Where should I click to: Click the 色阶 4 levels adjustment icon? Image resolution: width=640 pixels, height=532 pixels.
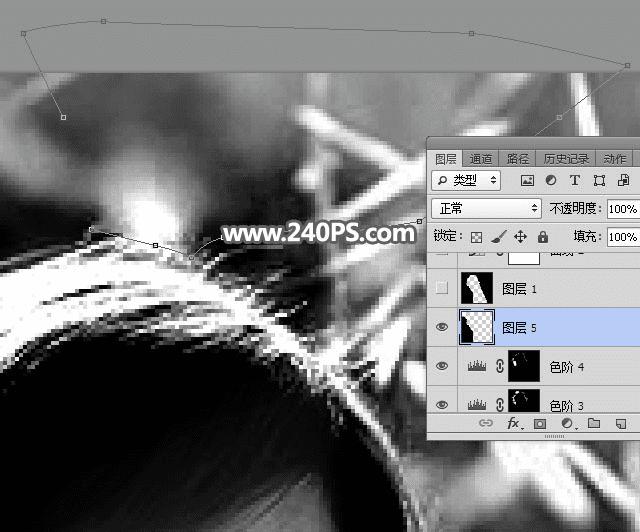477,366
